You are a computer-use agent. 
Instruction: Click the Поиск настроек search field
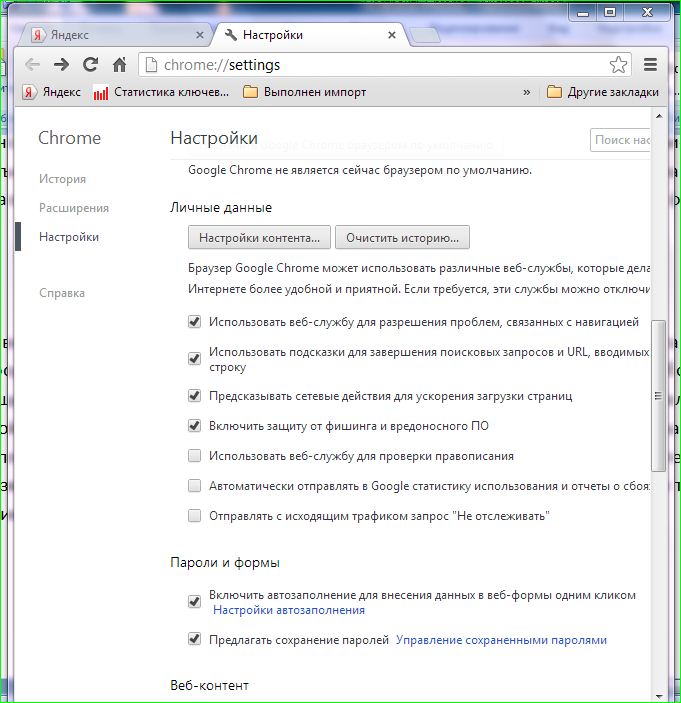coord(620,140)
